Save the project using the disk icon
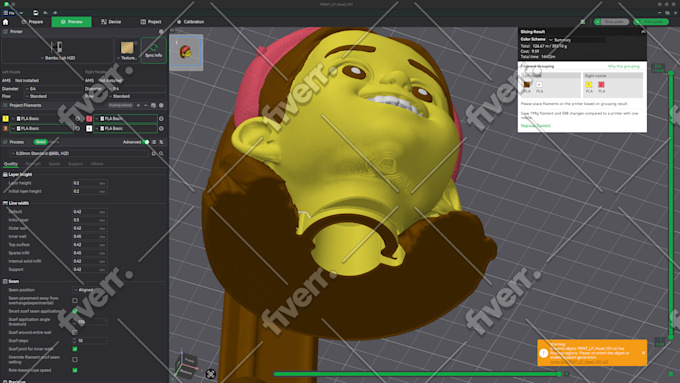680x383 pixels. 36,13
